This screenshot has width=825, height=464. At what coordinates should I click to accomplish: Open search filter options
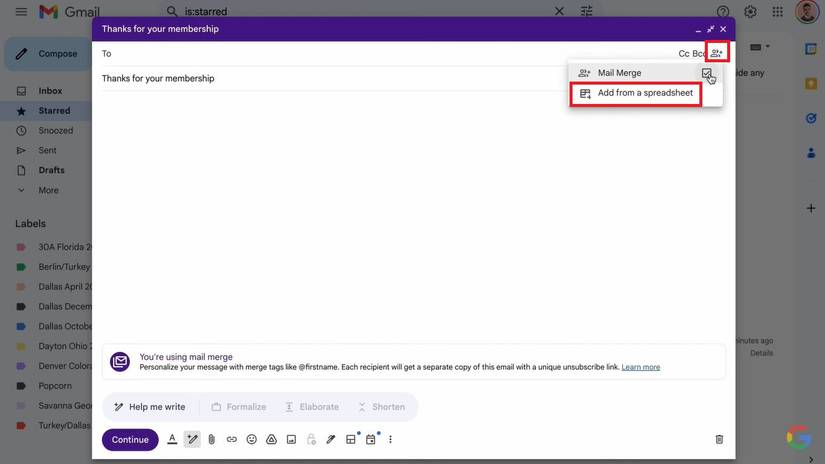click(587, 12)
